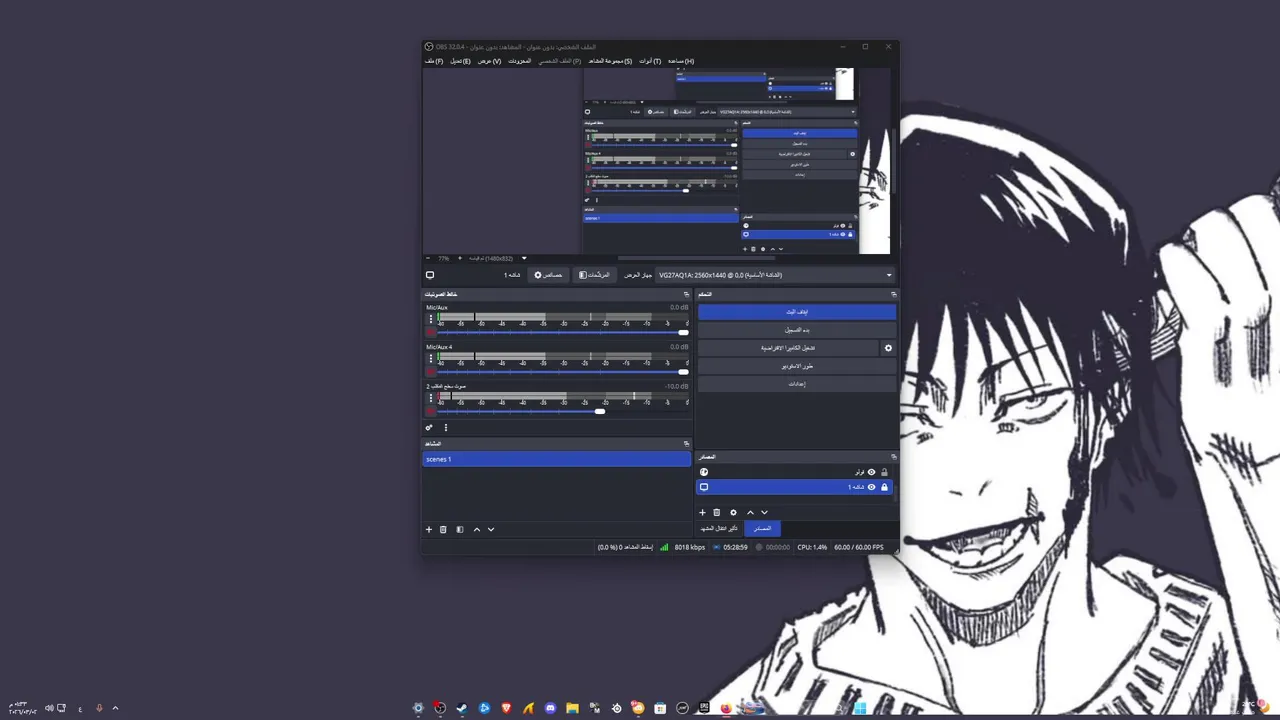Move source up with arrow icon
This screenshot has height=720, width=1280.
point(750,513)
